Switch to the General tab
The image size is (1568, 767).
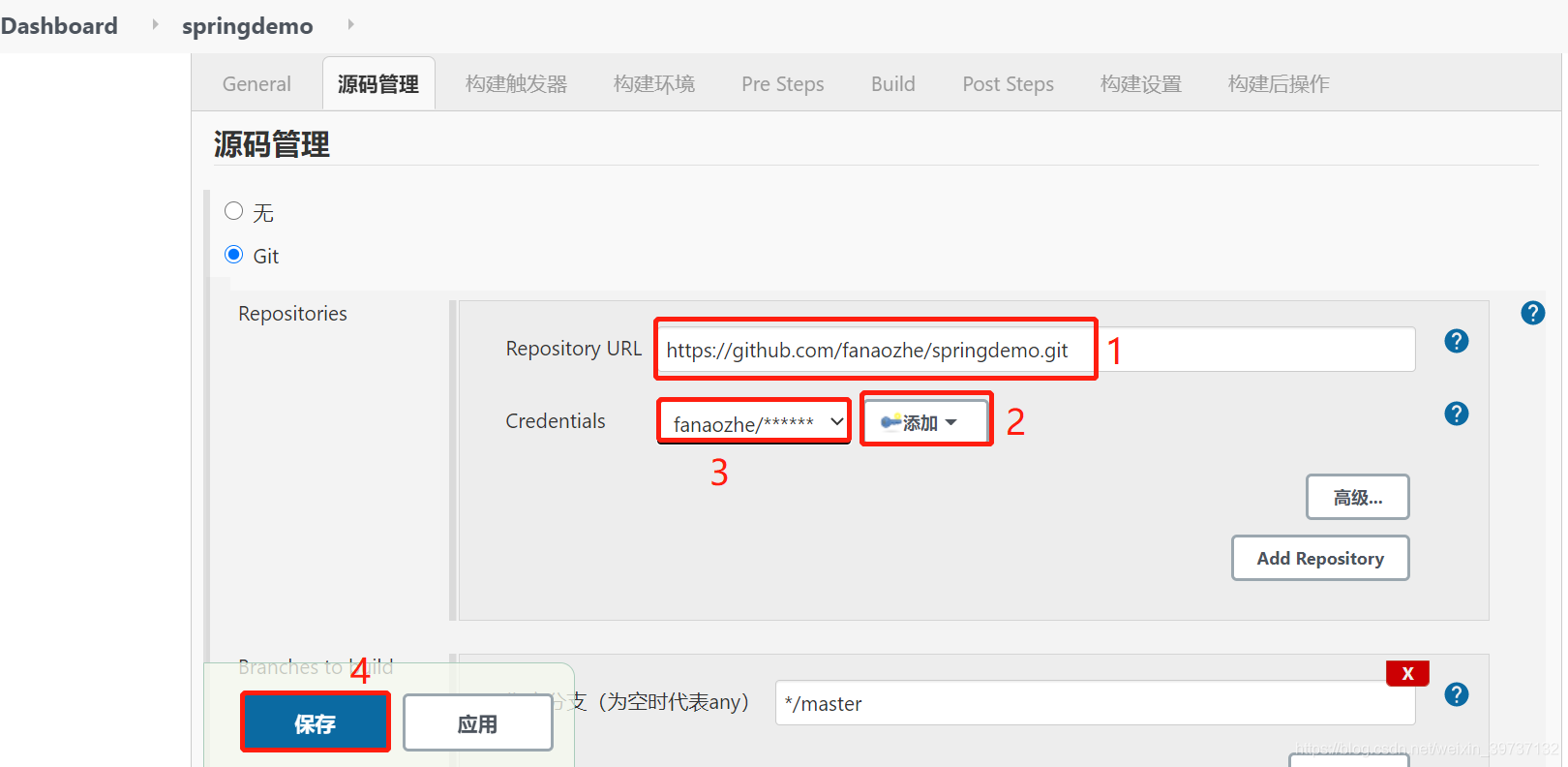[256, 84]
